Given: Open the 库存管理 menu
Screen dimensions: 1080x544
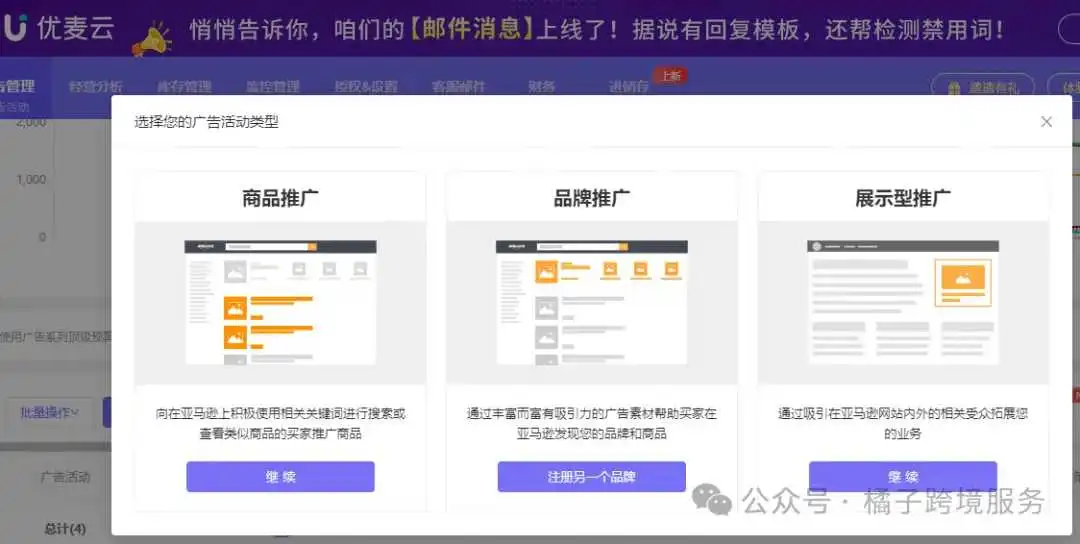Looking at the screenshot, I should click(184, 87).
